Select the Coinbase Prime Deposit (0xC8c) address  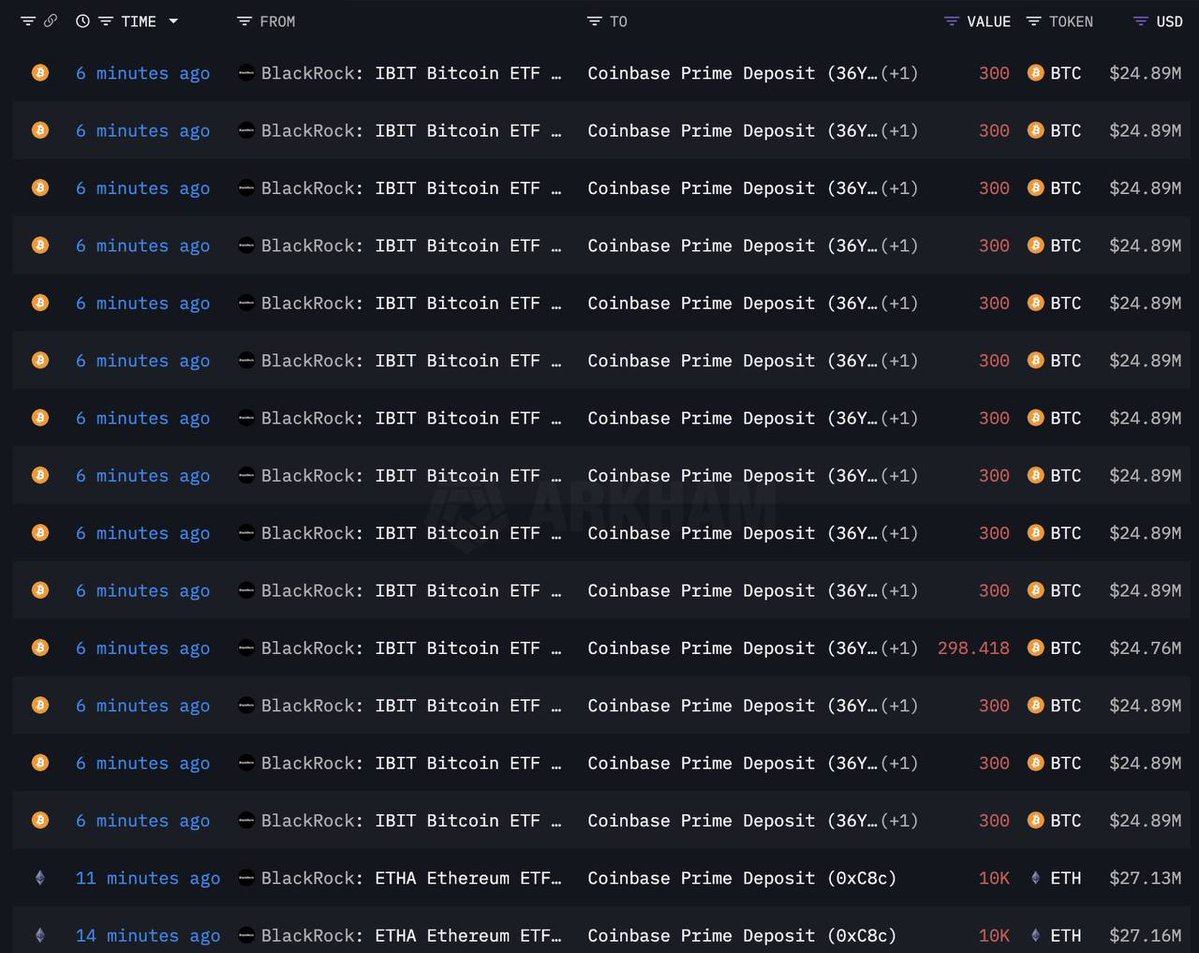(x=742, y=878)
